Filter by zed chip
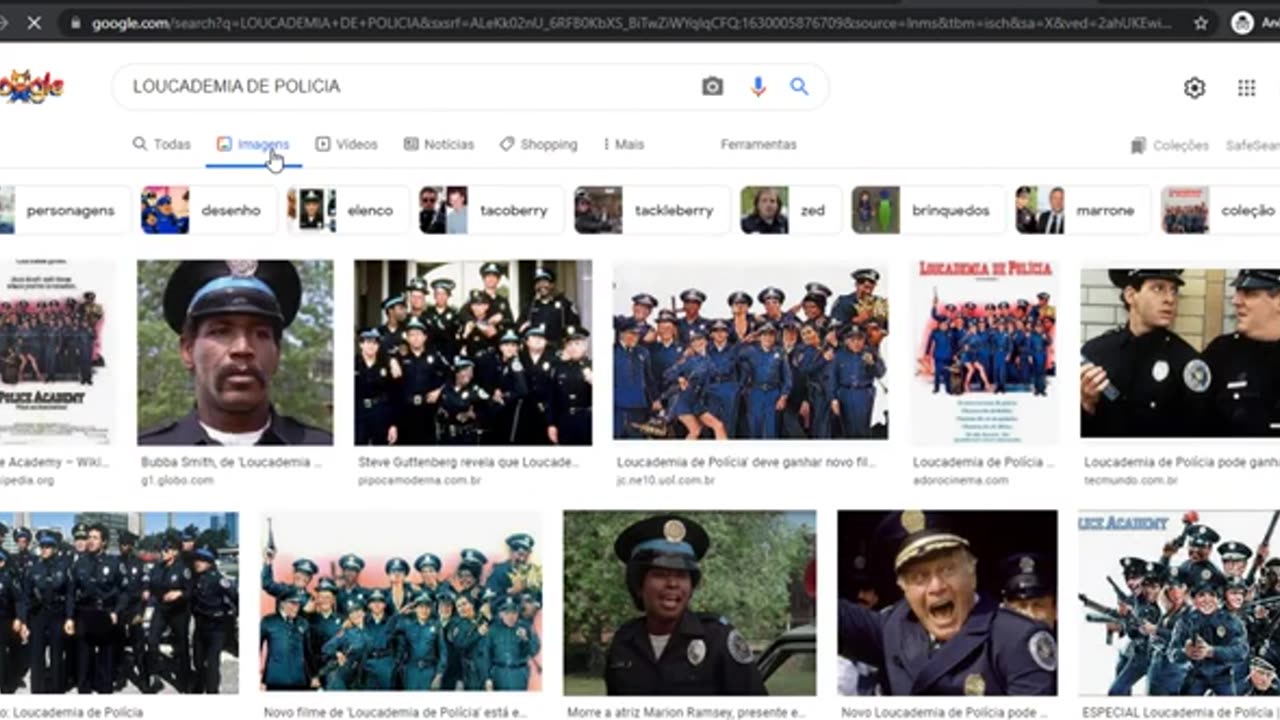Image resolution: width=1280 pixels, height=720 pixels. [790, 210]
